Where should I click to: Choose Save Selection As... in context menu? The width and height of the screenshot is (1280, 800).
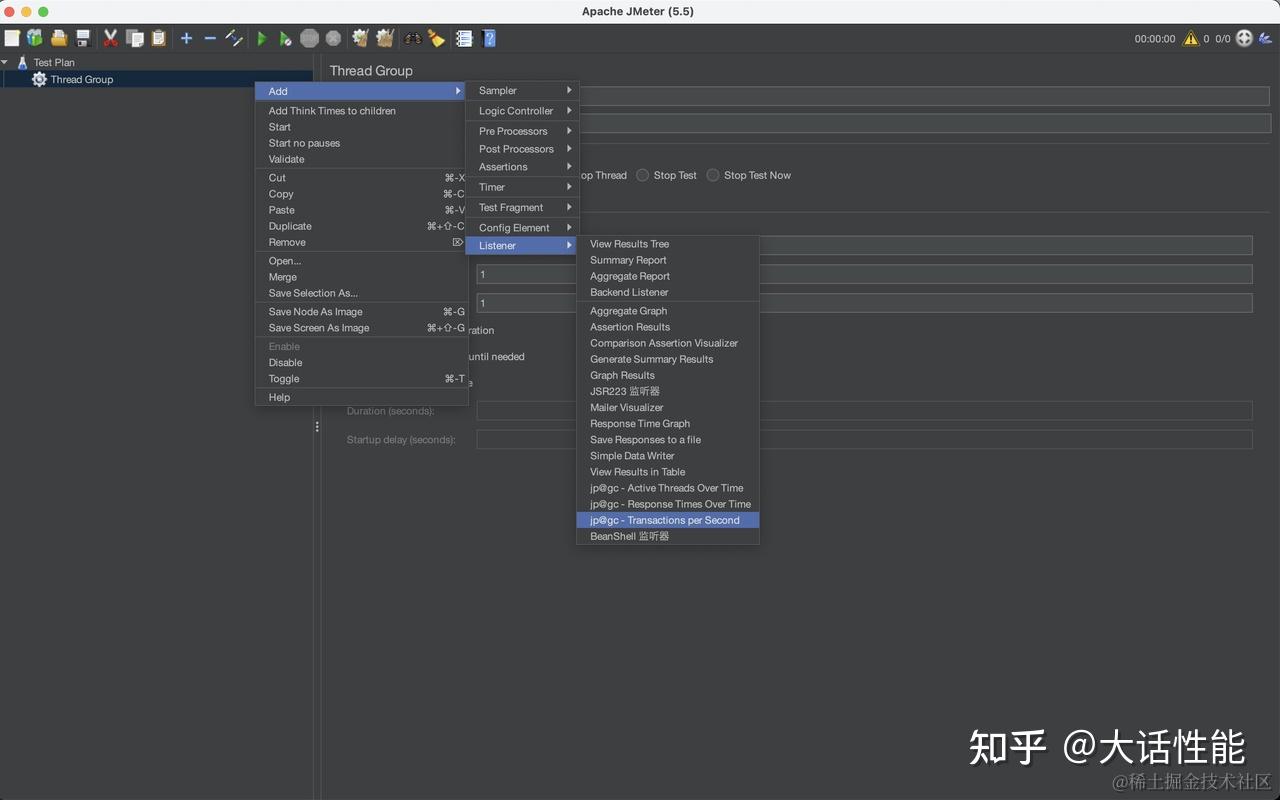tap(361, 293)
